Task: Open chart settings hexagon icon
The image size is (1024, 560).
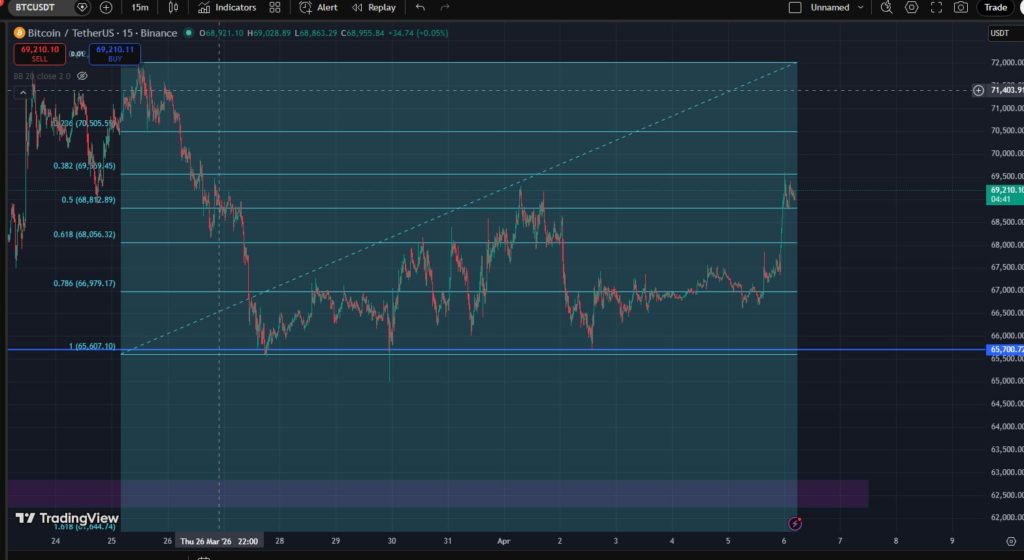Action: tap(912, 7)
